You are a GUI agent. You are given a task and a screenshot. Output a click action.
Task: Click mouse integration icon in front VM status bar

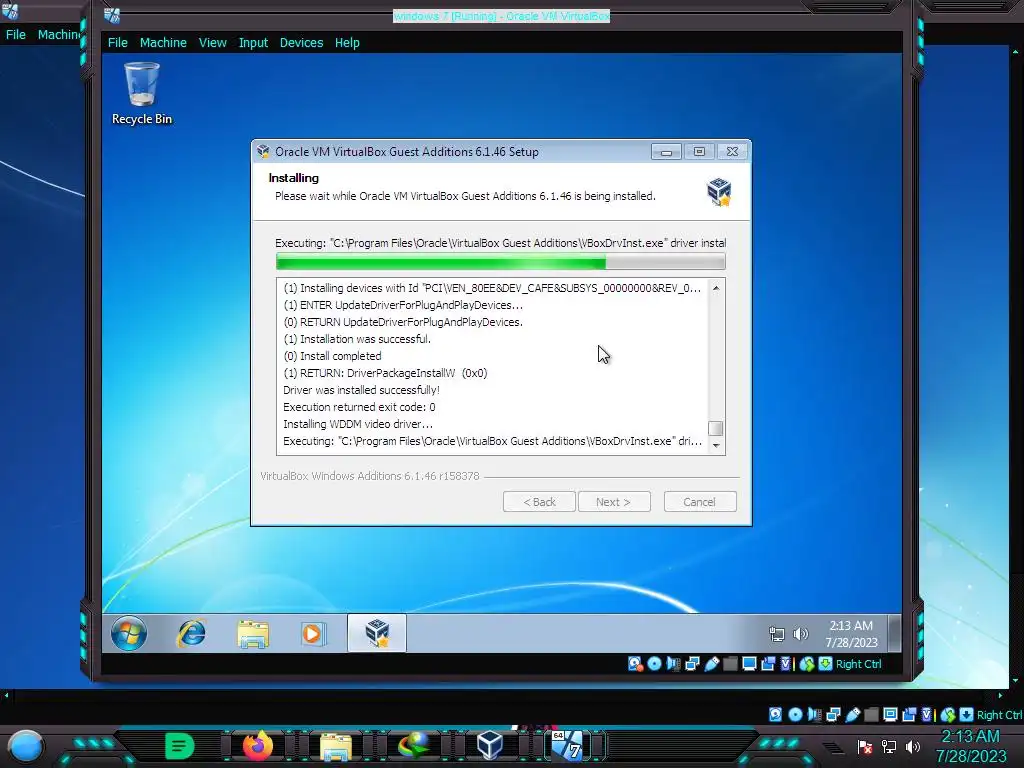(807, 664)
